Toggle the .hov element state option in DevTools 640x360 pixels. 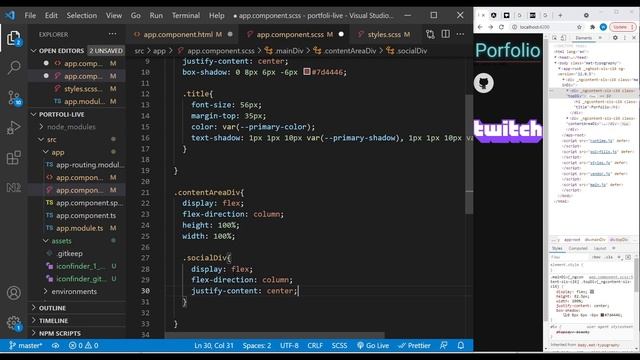(596, 257)
